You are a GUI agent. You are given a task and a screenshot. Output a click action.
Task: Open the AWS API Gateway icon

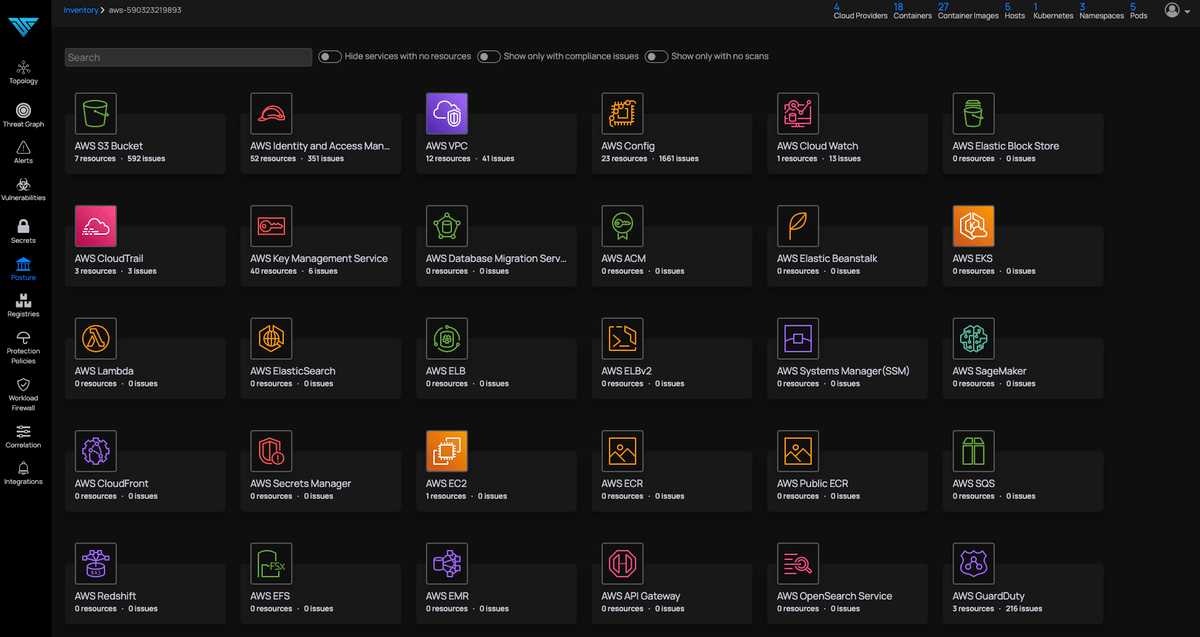point(623,564)
